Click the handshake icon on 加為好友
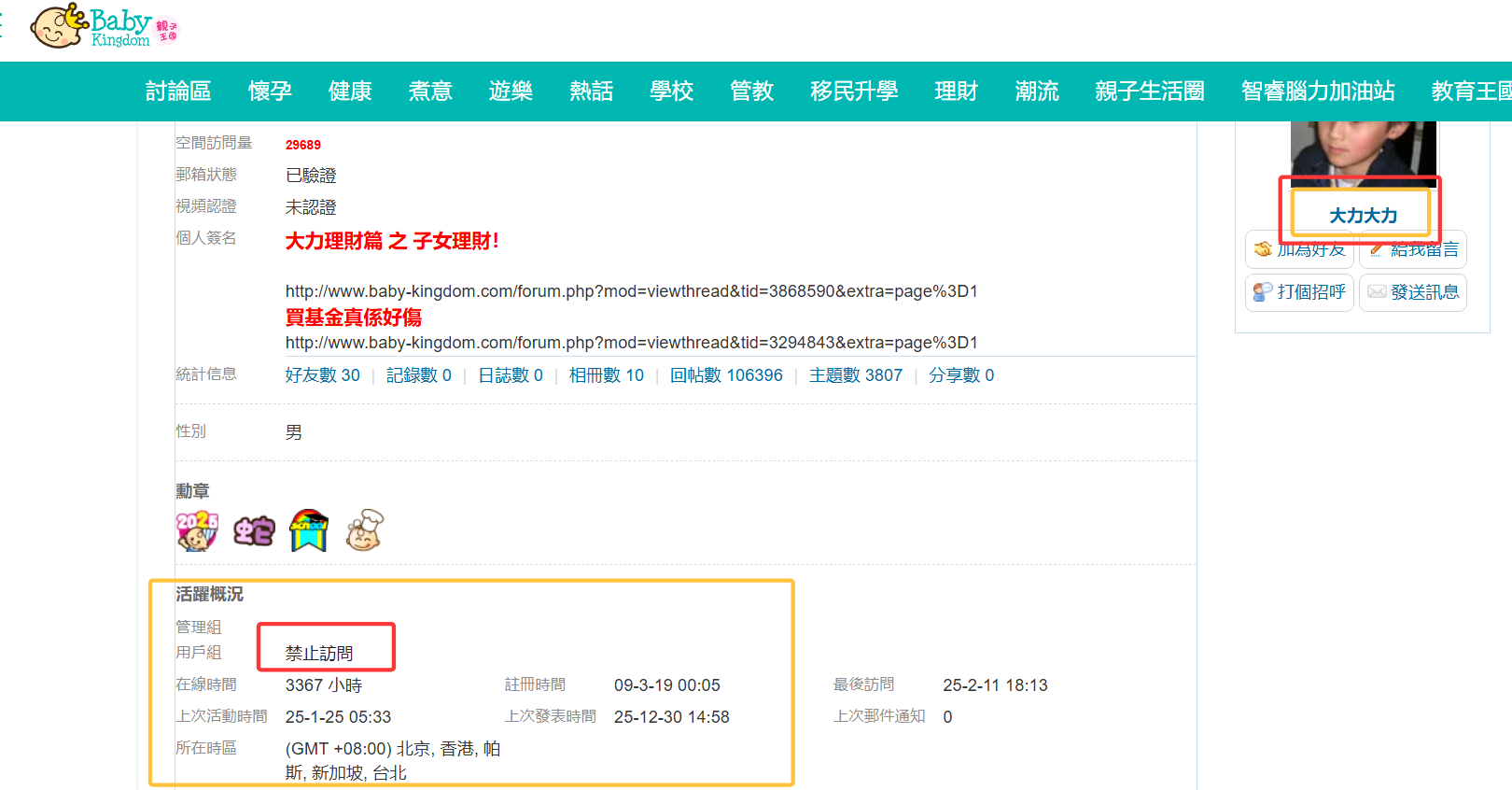The image size is (1512, 790). tap(1263, 249)
